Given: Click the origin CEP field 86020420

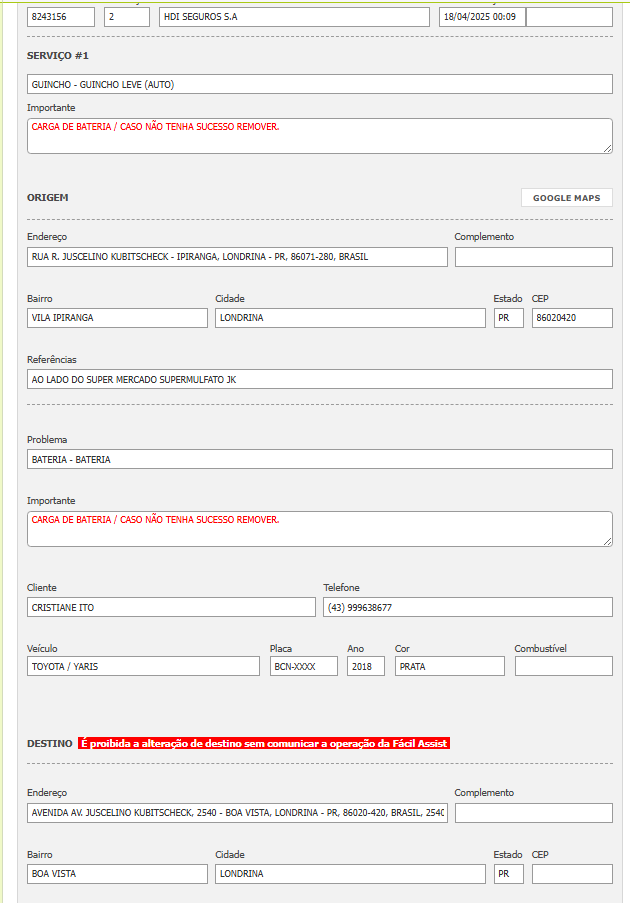Looking at the screenshot, I should (x=571, y=318).
